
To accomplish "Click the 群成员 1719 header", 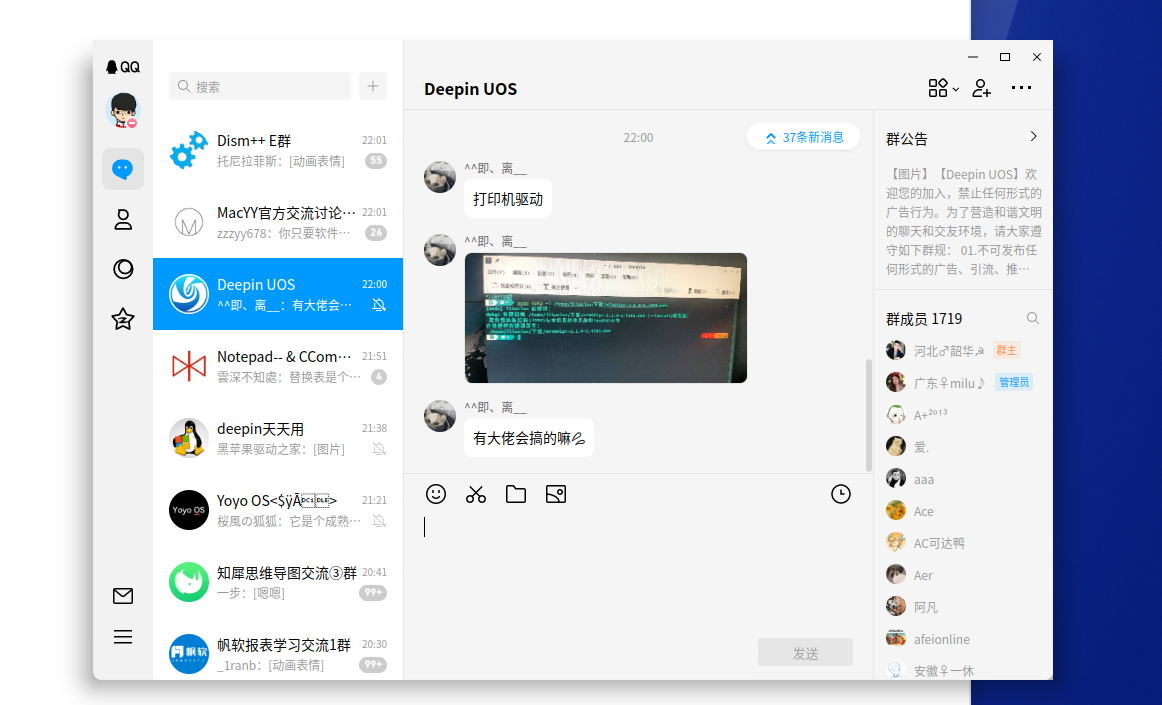I will (x=924, y=319).
